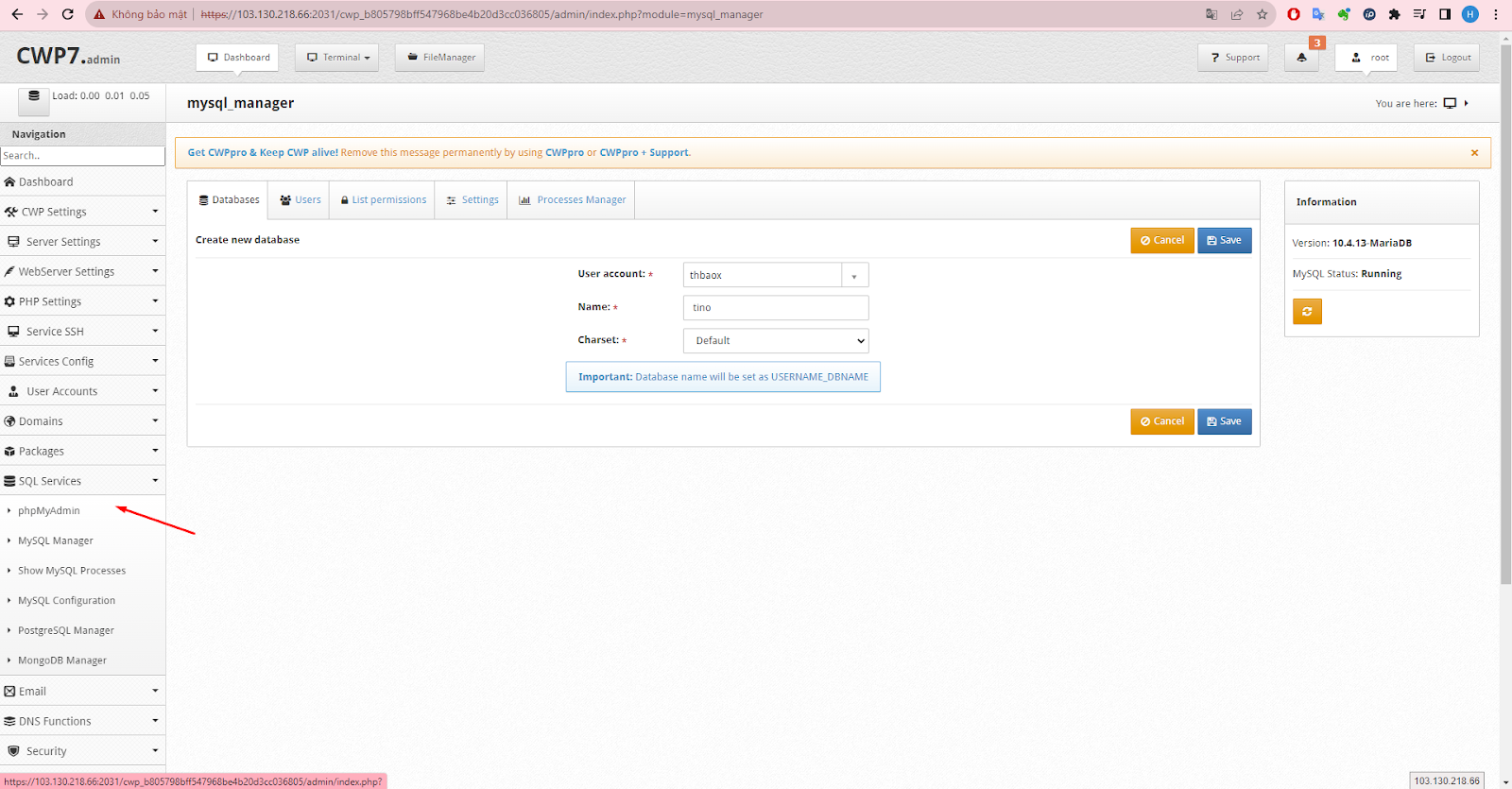Expand User Accounts menu
Screen dimensions: 1512x789
click(x=82, y=391)
